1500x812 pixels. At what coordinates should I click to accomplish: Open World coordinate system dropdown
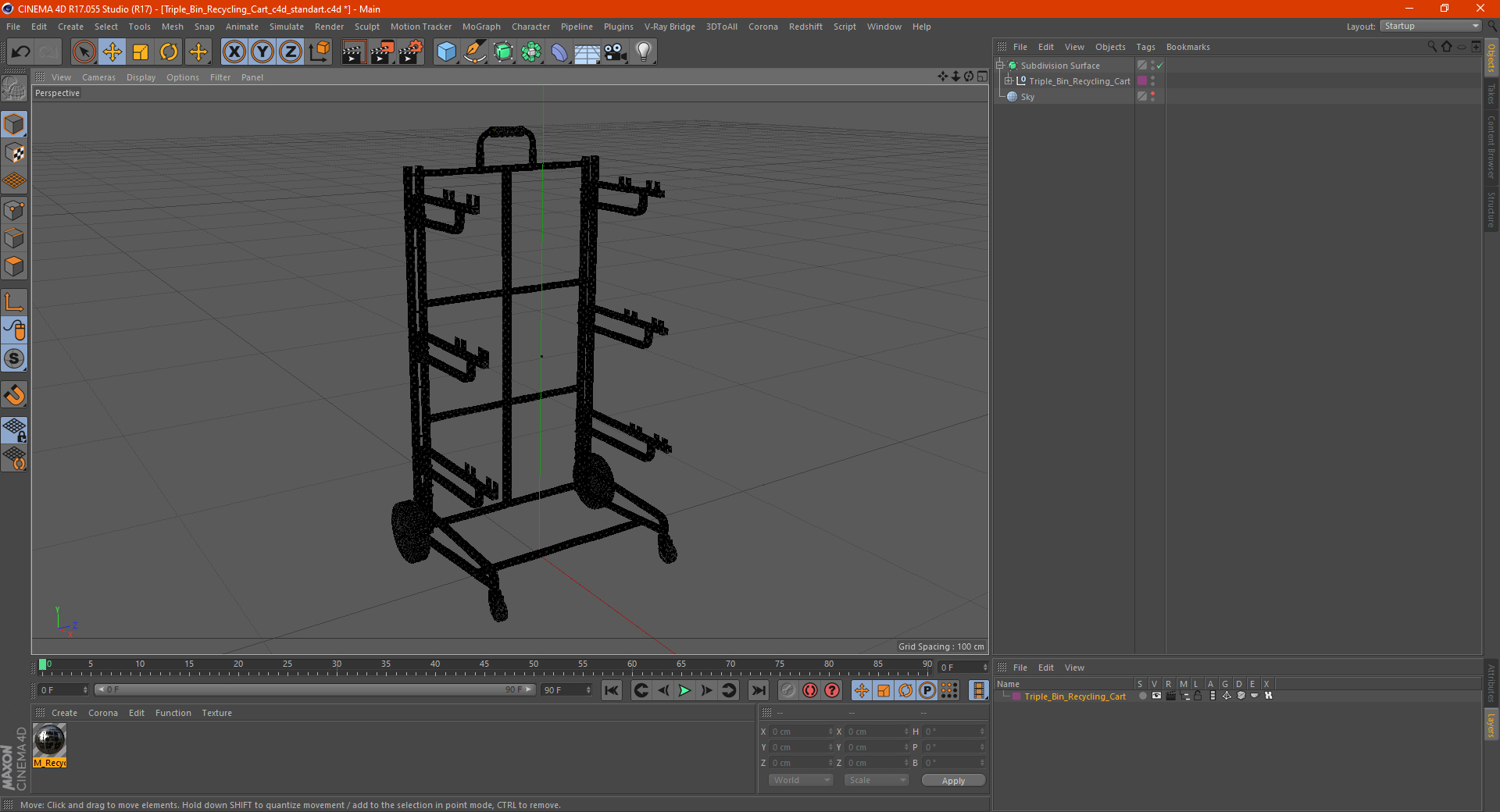click(802, 780)
